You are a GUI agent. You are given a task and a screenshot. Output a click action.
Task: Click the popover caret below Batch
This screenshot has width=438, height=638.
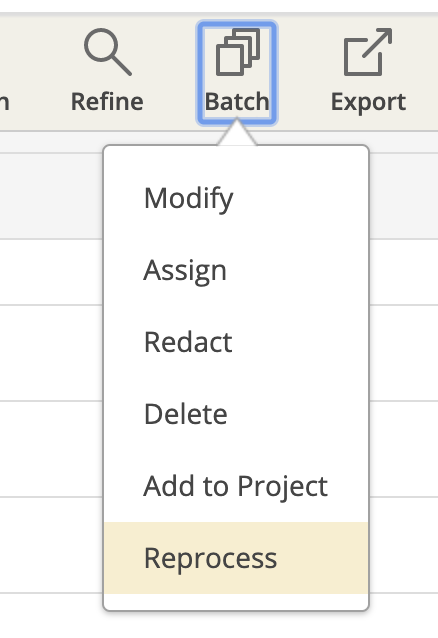click(237, 132)
